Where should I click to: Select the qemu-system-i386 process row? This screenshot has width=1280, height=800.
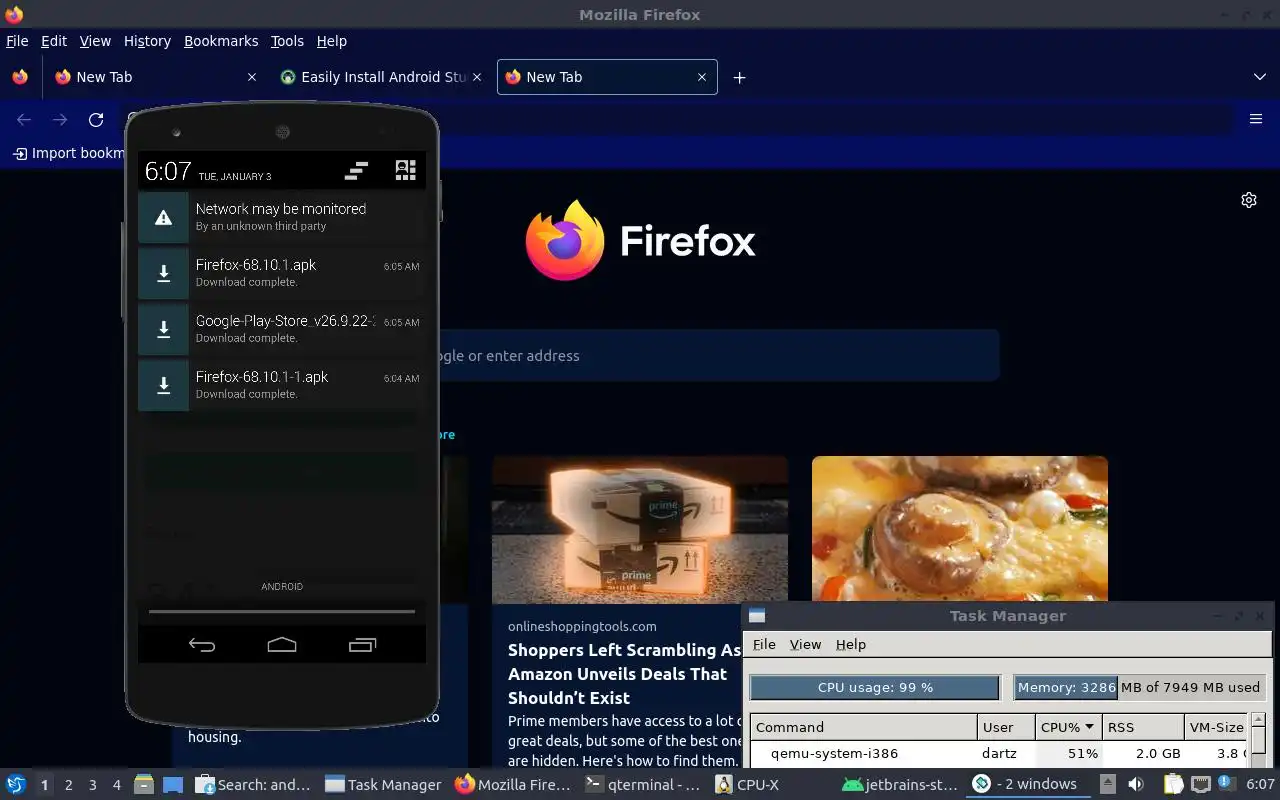click(999, 753)
